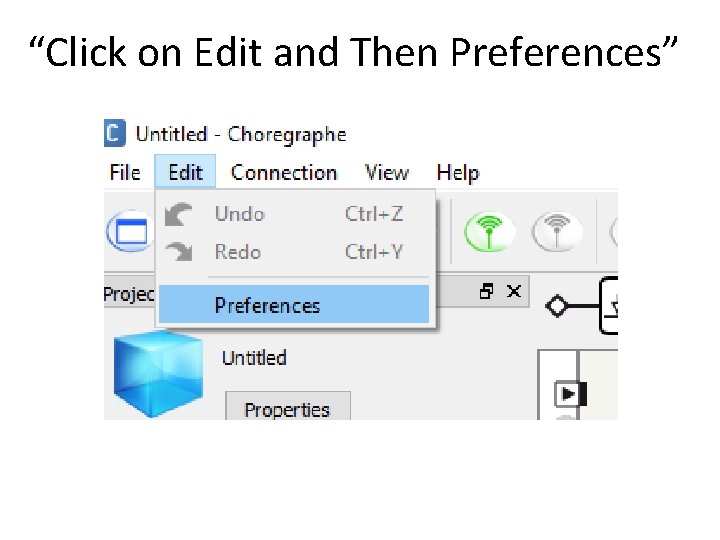The height and width of the screenshot is (540, 720).
Task: Click the play-arrow input on the flow diagram
Action: [567, 394]
